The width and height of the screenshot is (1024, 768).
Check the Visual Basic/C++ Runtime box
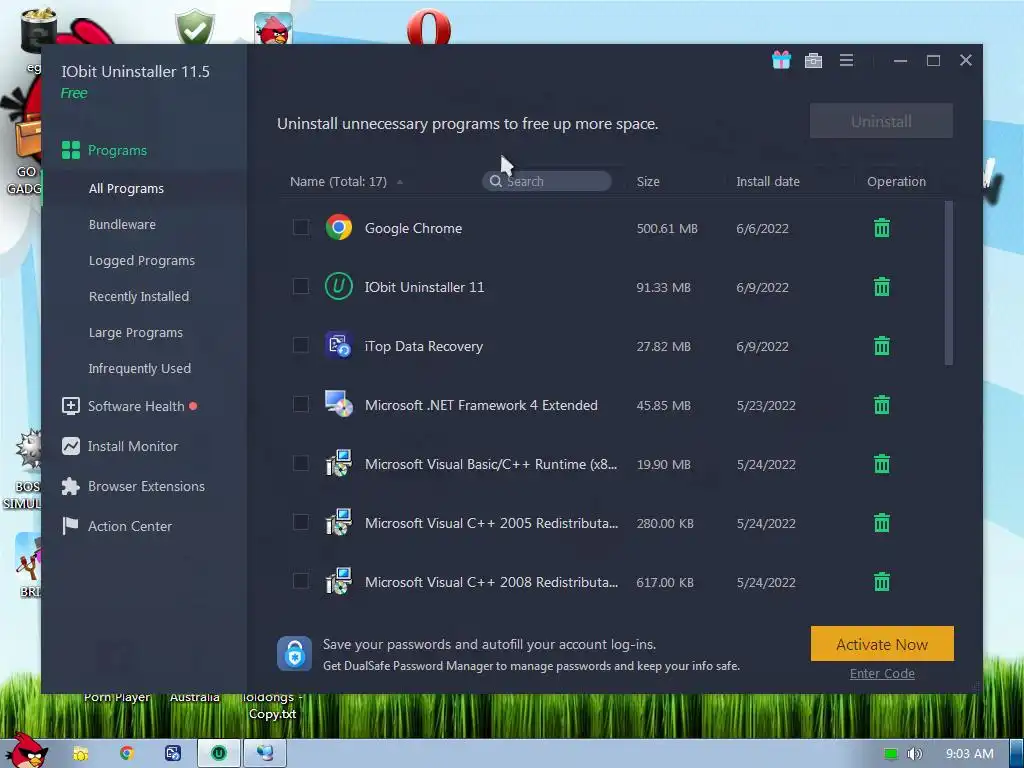300,463
